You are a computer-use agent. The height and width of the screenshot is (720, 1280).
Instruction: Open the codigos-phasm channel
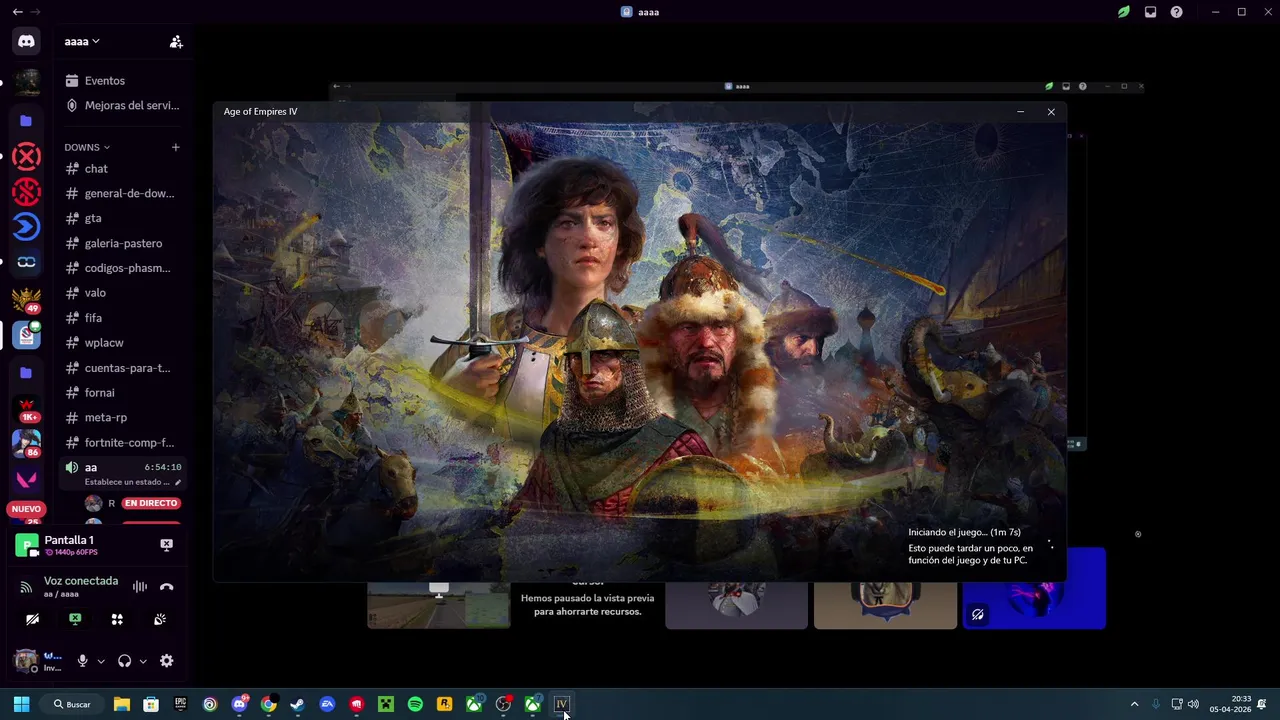click(123, 268)
